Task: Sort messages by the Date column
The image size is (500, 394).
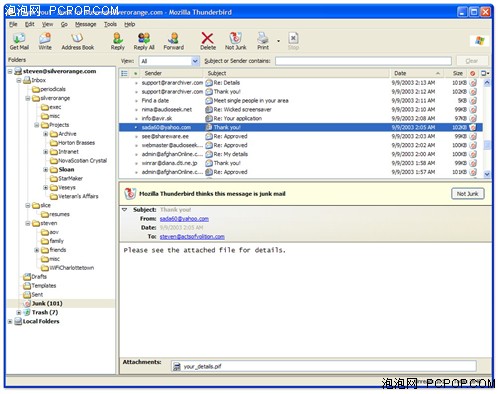Action: coord(416,73)
